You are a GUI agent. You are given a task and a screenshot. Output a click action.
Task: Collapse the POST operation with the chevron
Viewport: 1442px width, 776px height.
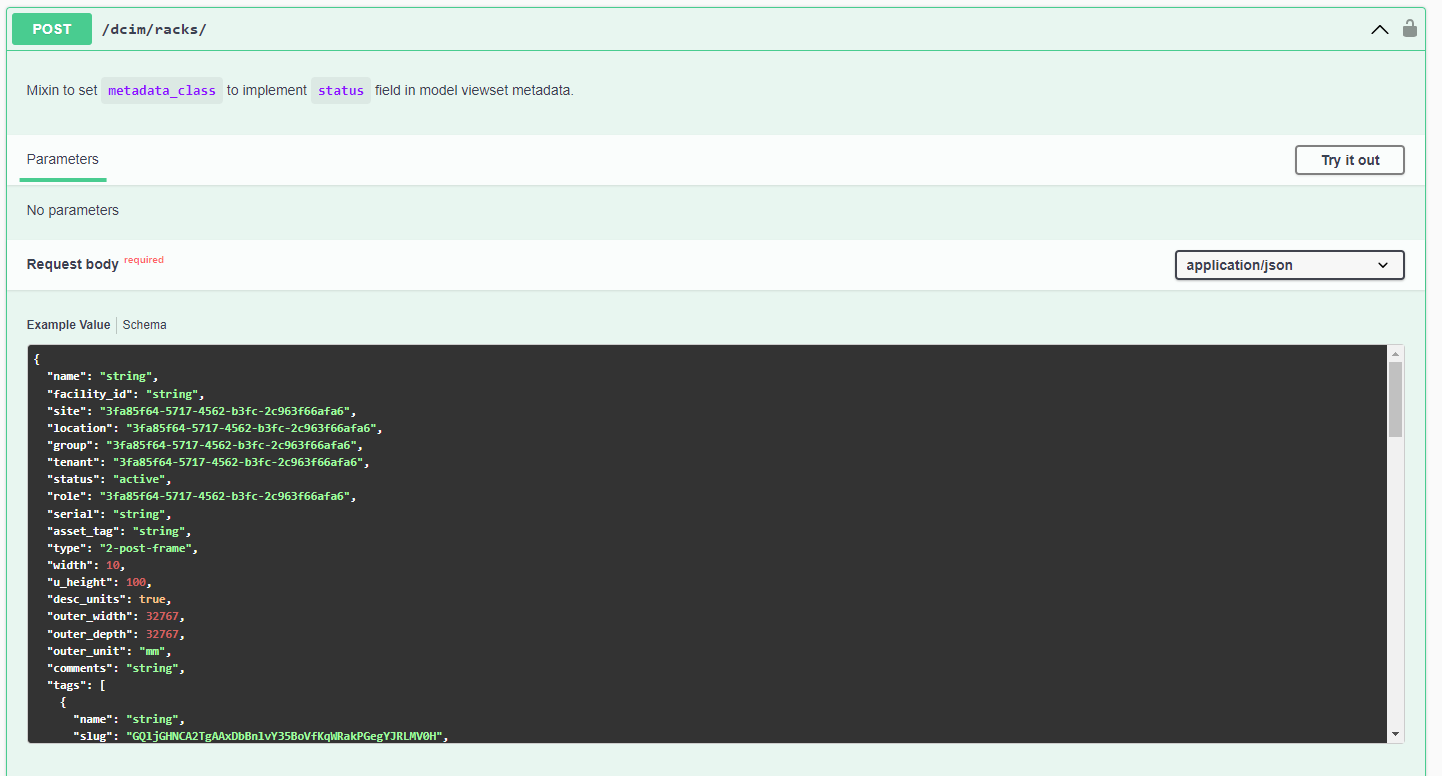(1379, 30)
